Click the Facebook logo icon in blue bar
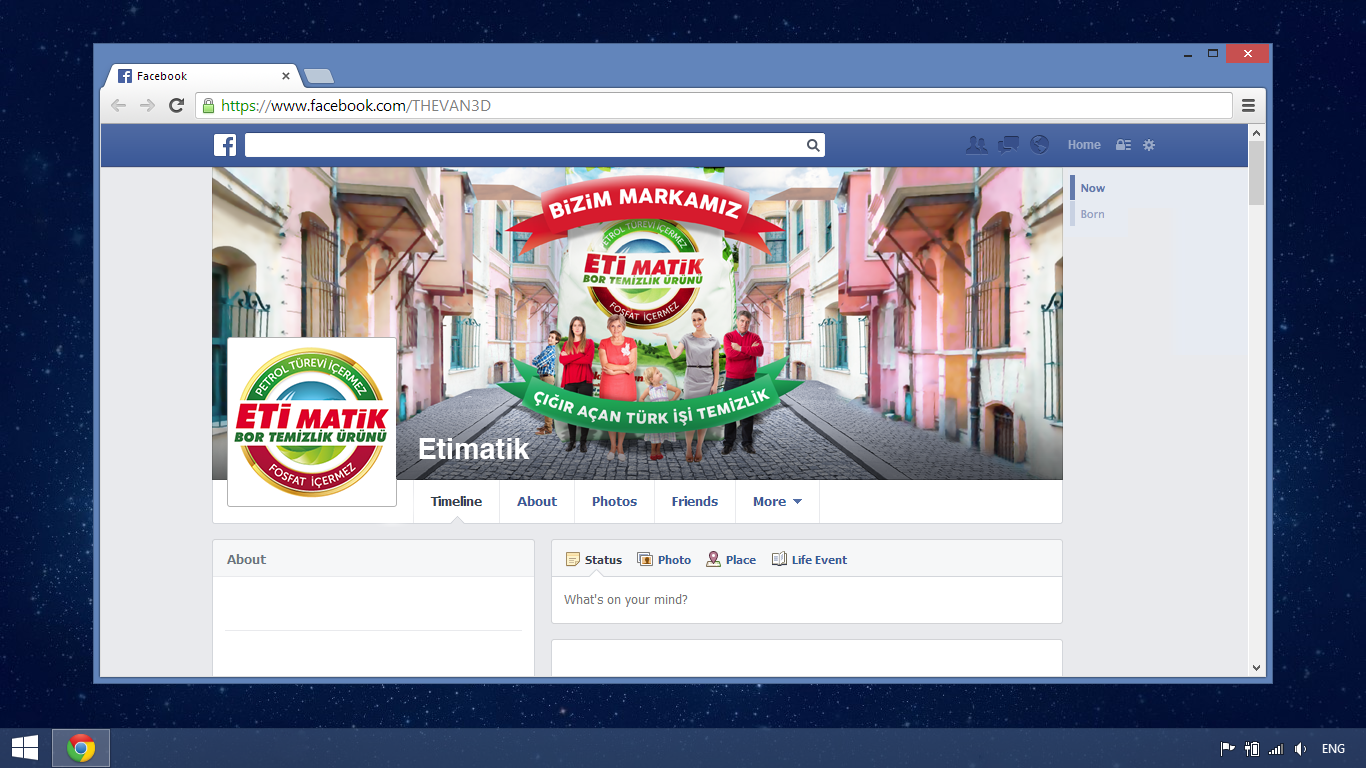1366x768 pixels. click(x=225, y=145)
